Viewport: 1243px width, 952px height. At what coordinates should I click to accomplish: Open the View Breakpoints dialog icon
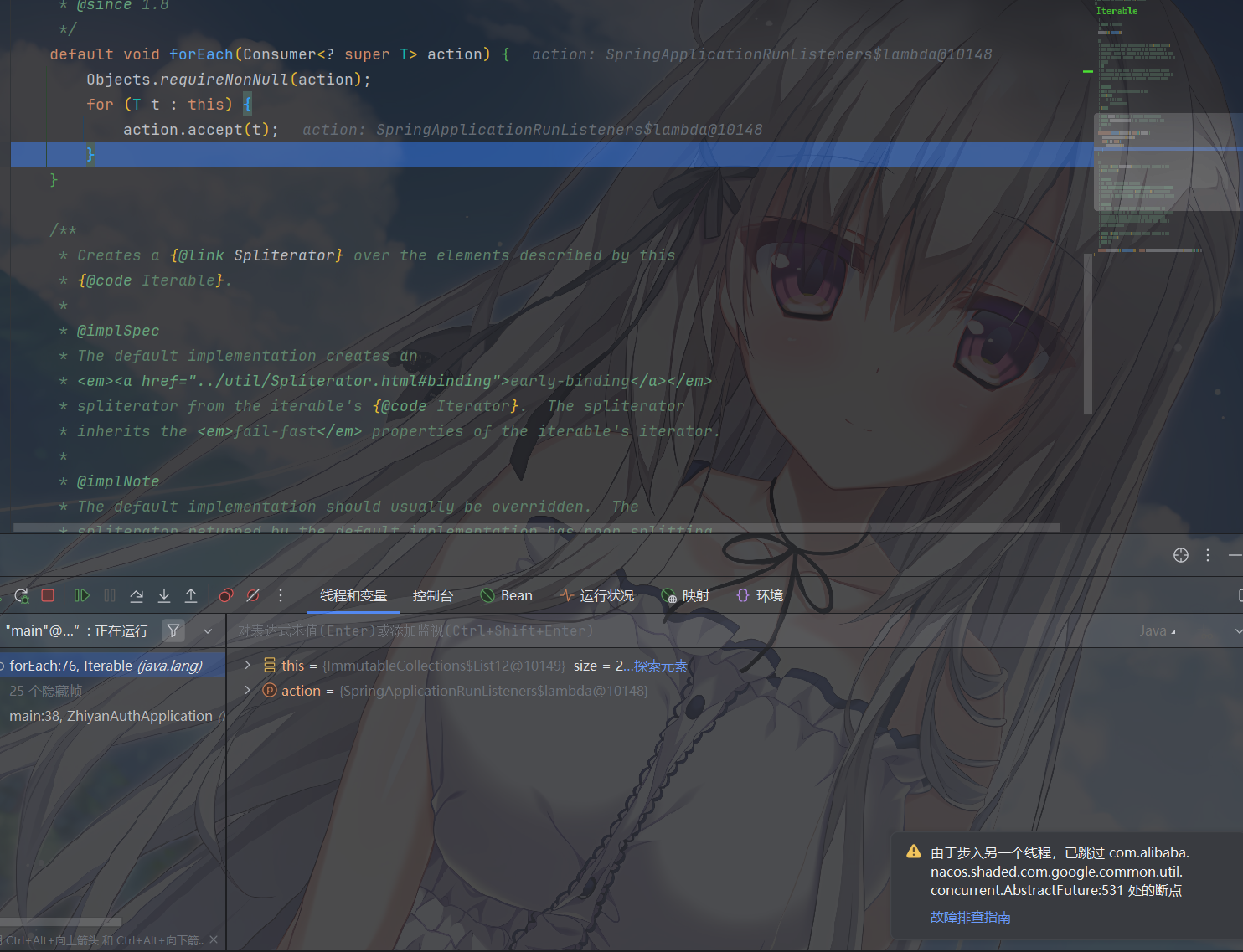(226, 595)
